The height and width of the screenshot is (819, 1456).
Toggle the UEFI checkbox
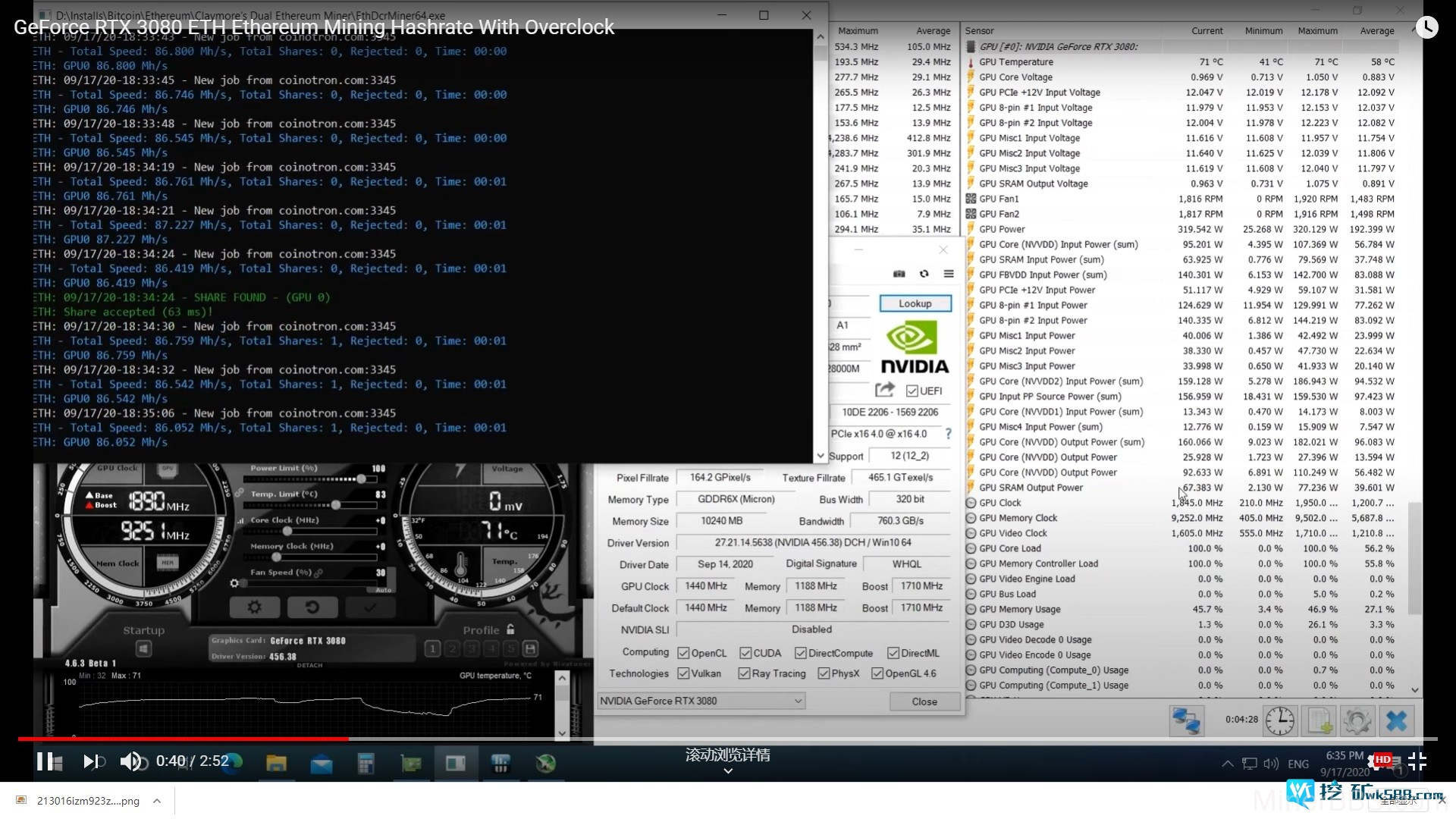coord(912,391)
